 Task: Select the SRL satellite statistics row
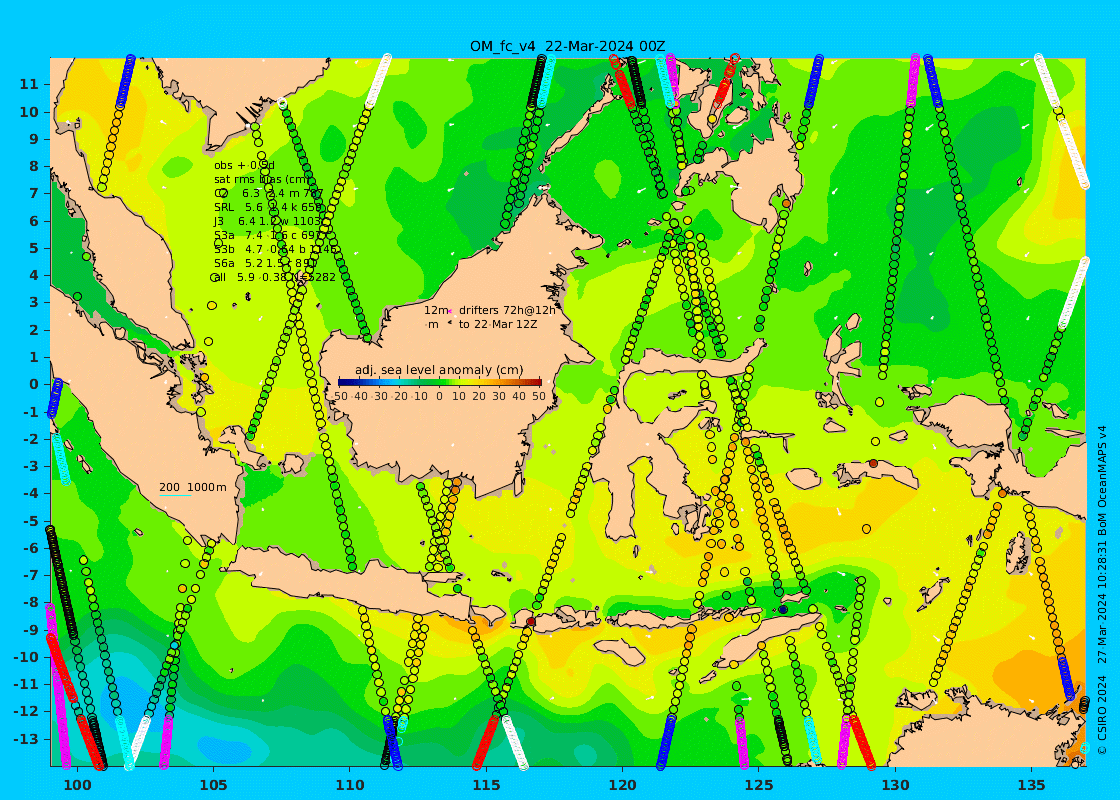pos(268,207)
